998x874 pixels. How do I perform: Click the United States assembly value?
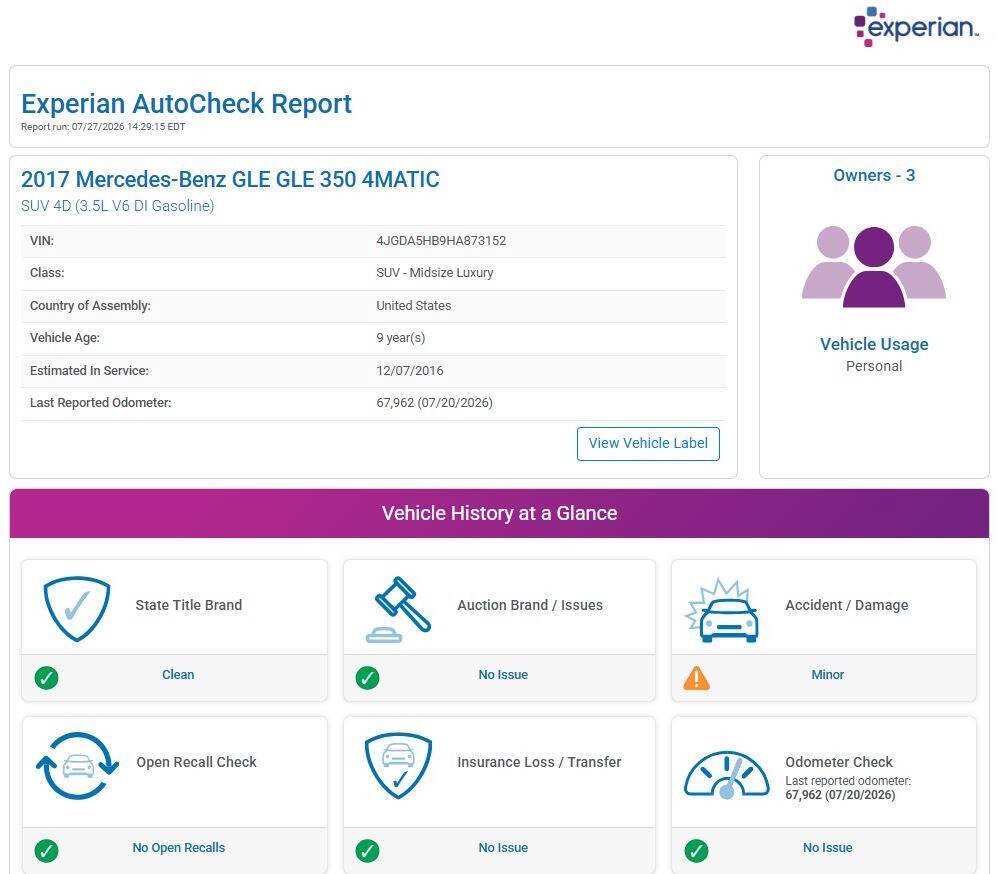tap(414, 306)
